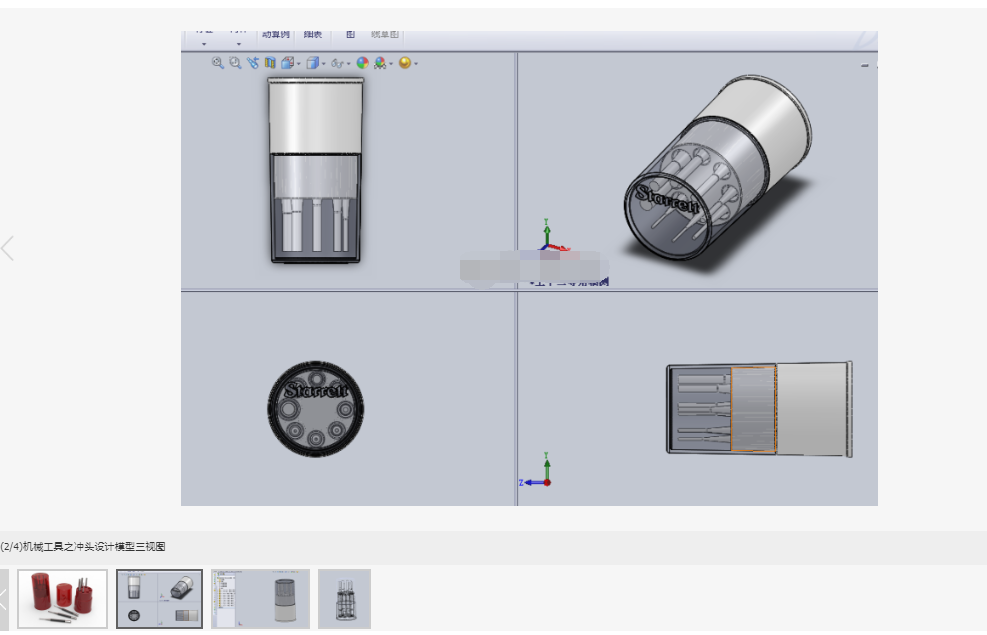Click the circular top view with Starrett text
This screenshot has width=987, height=635.
[315, 408]
